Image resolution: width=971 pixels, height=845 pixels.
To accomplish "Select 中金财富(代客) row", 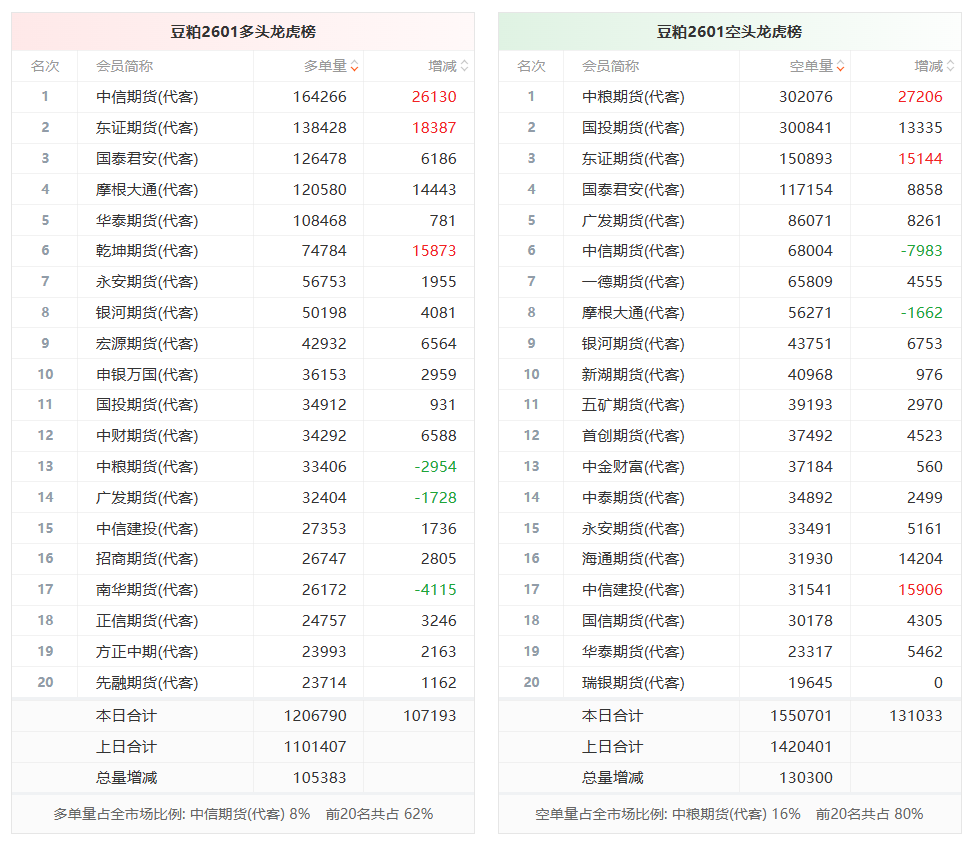I will 729,467.
